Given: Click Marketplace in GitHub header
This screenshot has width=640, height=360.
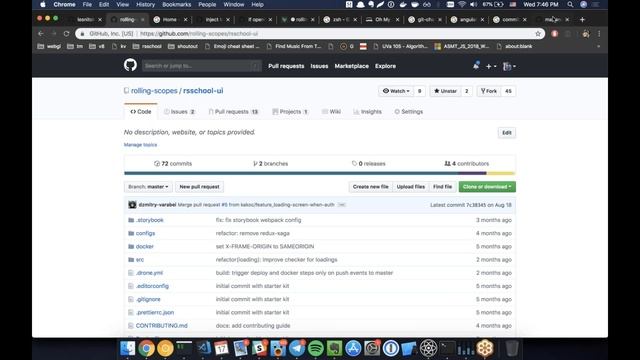Looking at the screenshot, I should (x=351, y=66).
